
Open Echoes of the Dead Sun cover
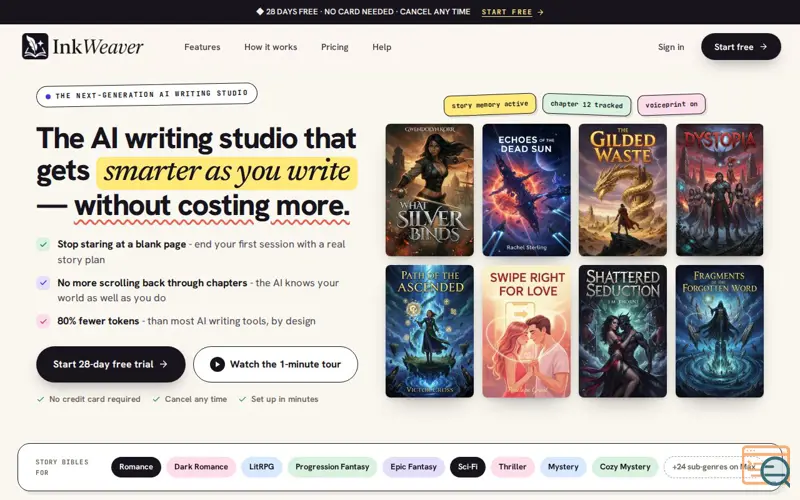[527, 190]
